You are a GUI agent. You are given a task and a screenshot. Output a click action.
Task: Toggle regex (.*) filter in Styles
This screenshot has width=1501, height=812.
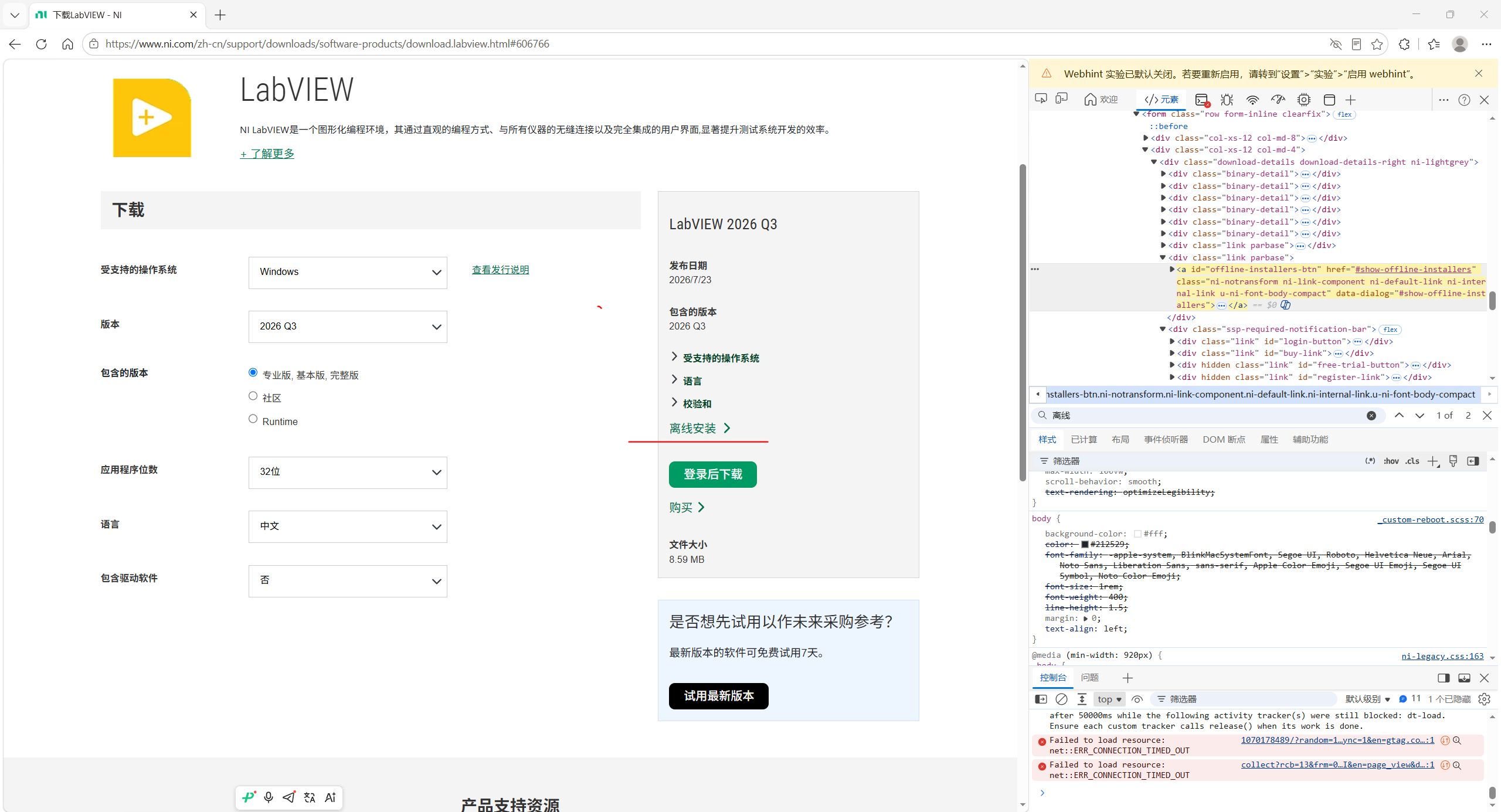point(1370,461)
